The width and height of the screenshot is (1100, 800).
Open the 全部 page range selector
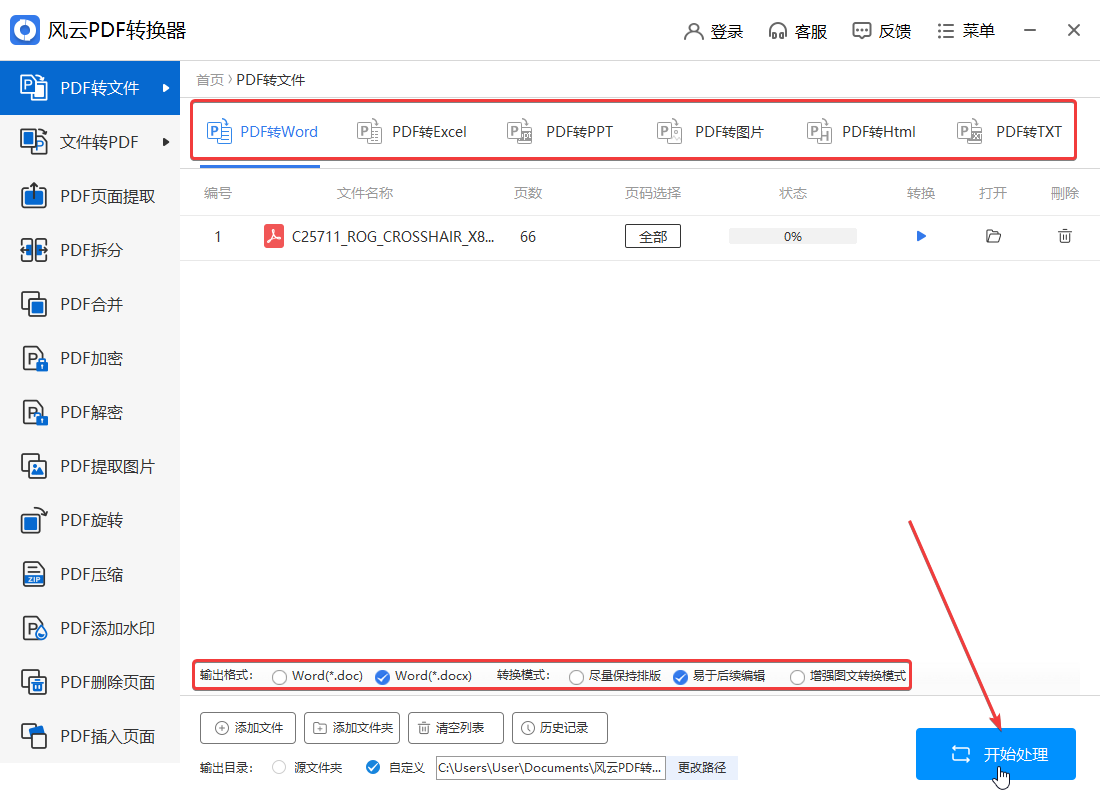click(653, 236)
